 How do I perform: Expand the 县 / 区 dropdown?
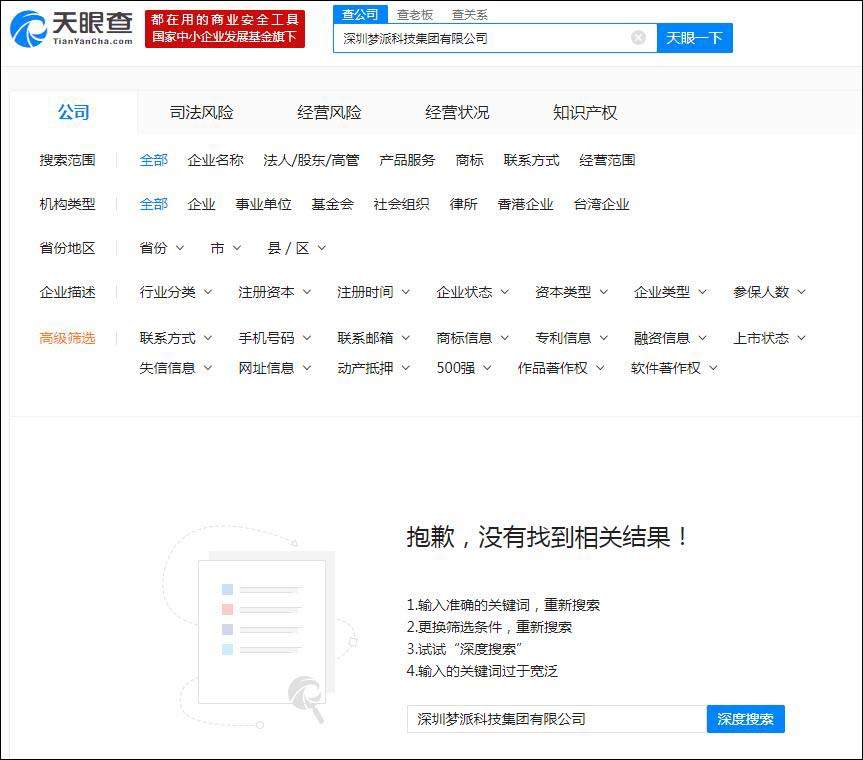click(x=297, y=248)
